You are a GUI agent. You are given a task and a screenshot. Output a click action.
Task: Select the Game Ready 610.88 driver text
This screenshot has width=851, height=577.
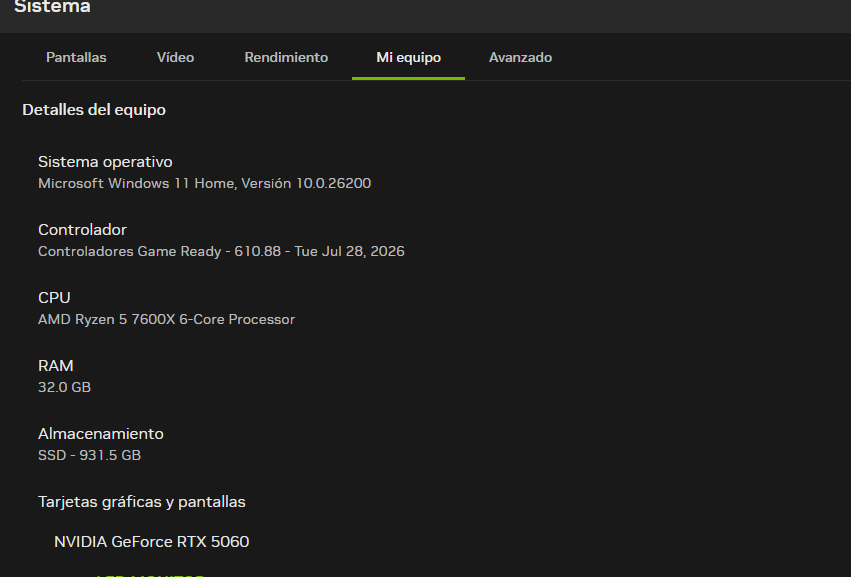221,251
